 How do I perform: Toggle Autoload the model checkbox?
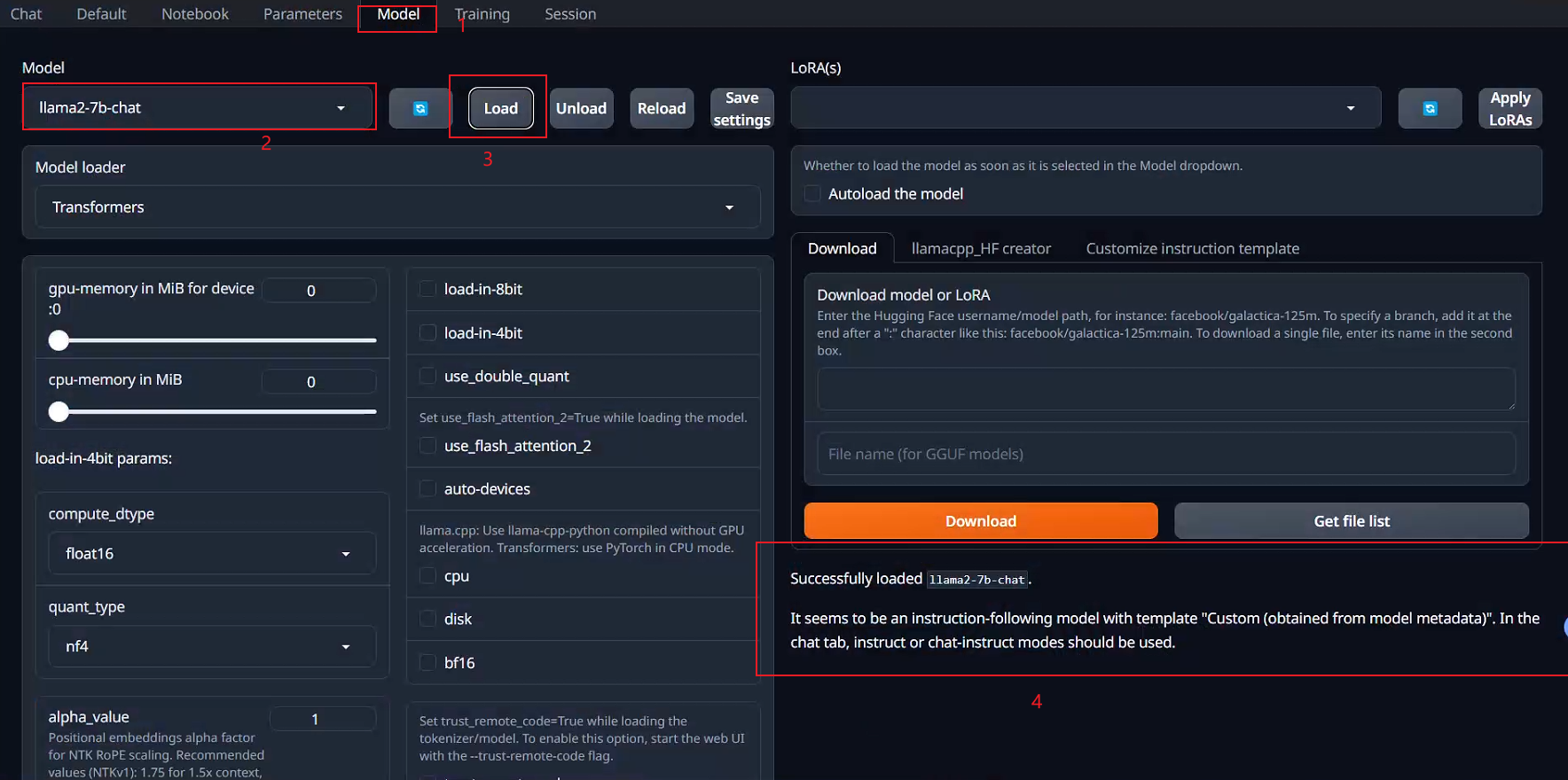click(812, 193)
